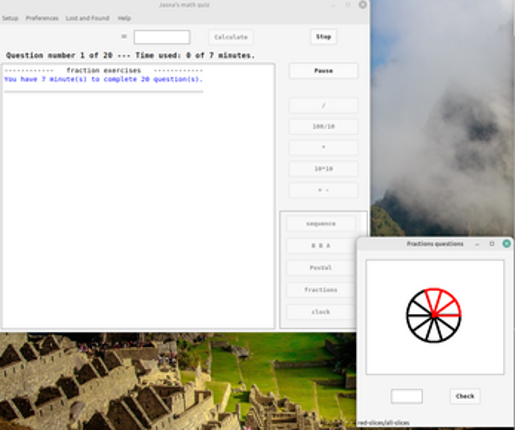
Task: Click the Check button in Fractions questions
Action: (x=465, y=396)
